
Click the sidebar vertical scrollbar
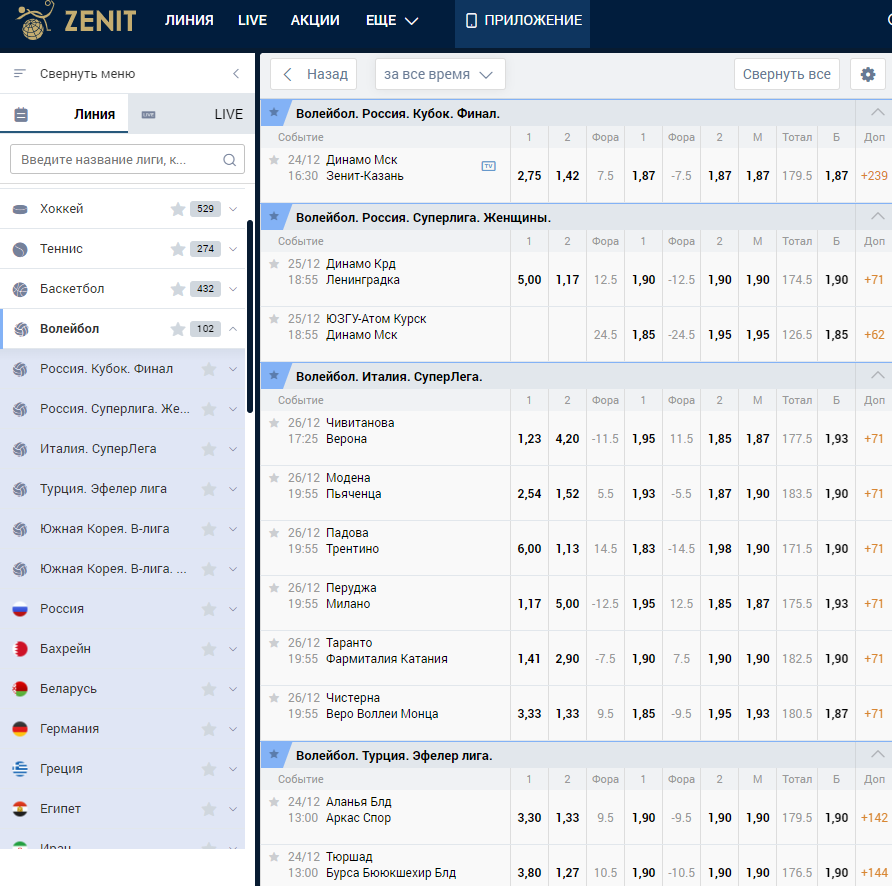250,316
